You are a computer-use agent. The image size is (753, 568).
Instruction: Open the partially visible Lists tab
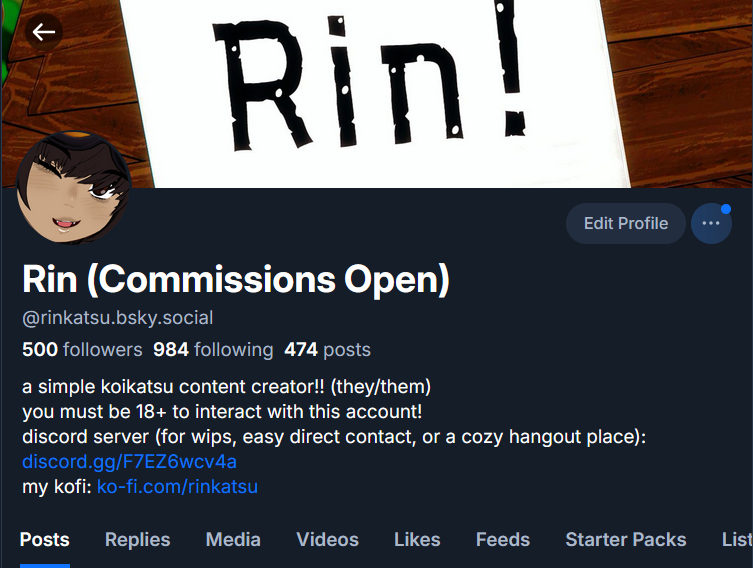click(737, 540)
